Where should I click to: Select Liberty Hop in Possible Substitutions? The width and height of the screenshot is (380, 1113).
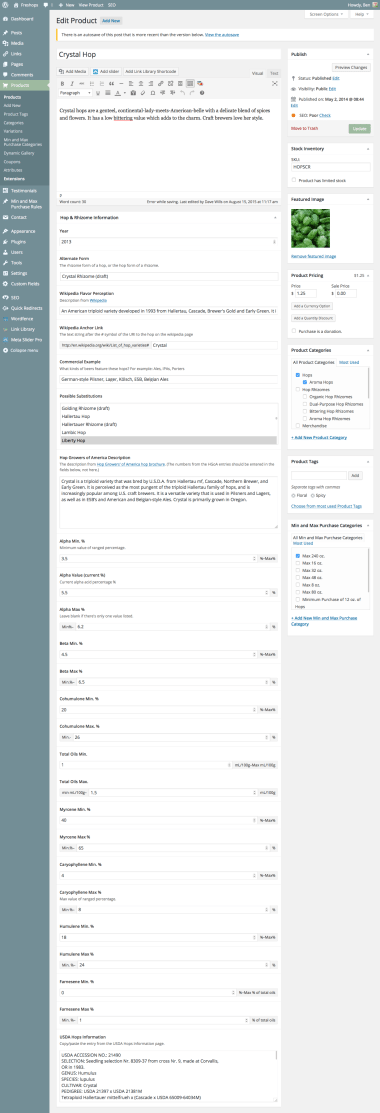(168, 440)
